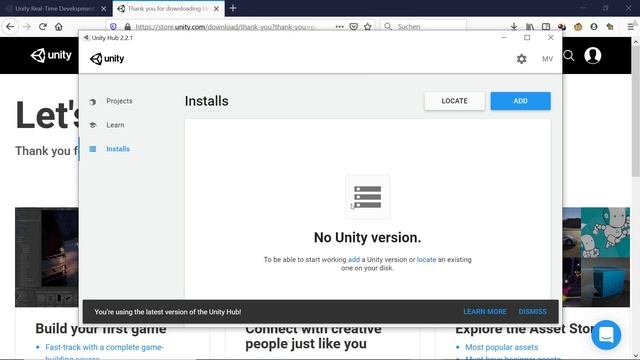Viewport: 640px width, 360px height.
Task: Open the Projects section in the sidebar
Action: (119, 101)
